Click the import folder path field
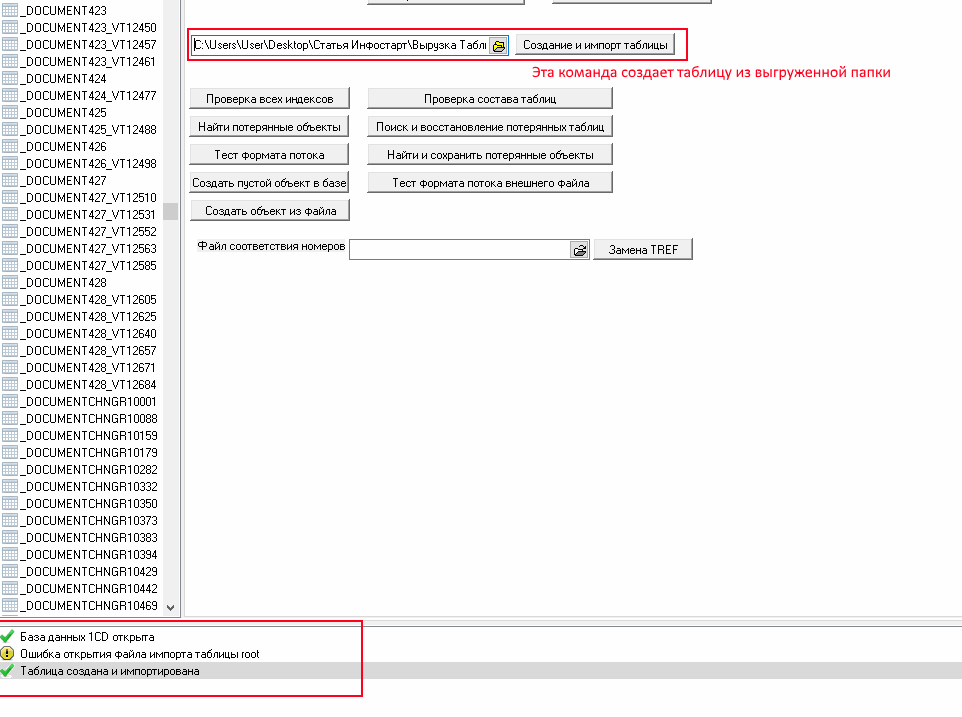 coord(339,45)
